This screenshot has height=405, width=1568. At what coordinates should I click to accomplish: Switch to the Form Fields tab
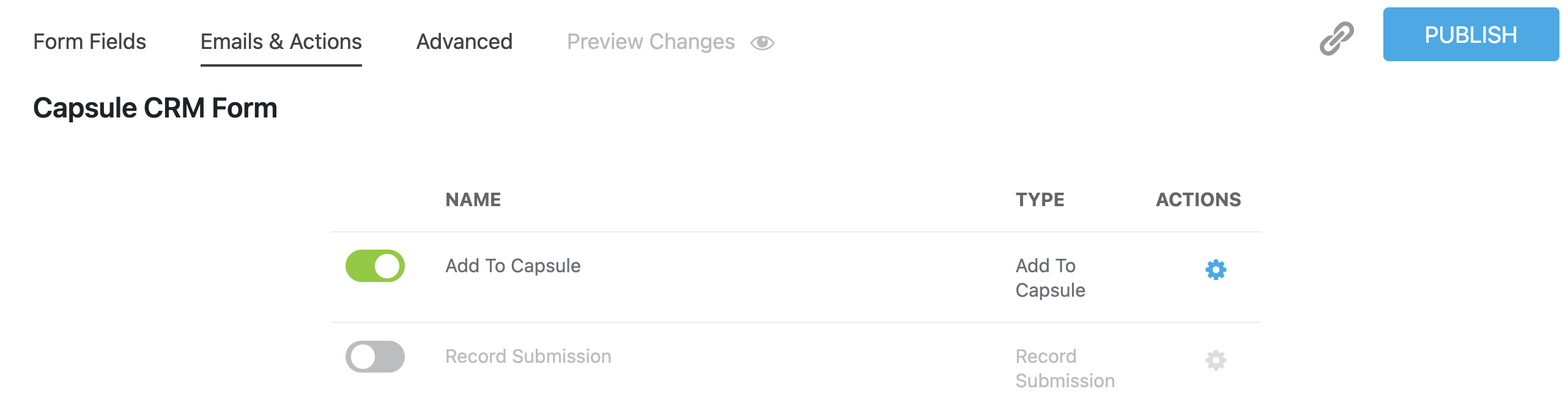click(x=90, y=42)
